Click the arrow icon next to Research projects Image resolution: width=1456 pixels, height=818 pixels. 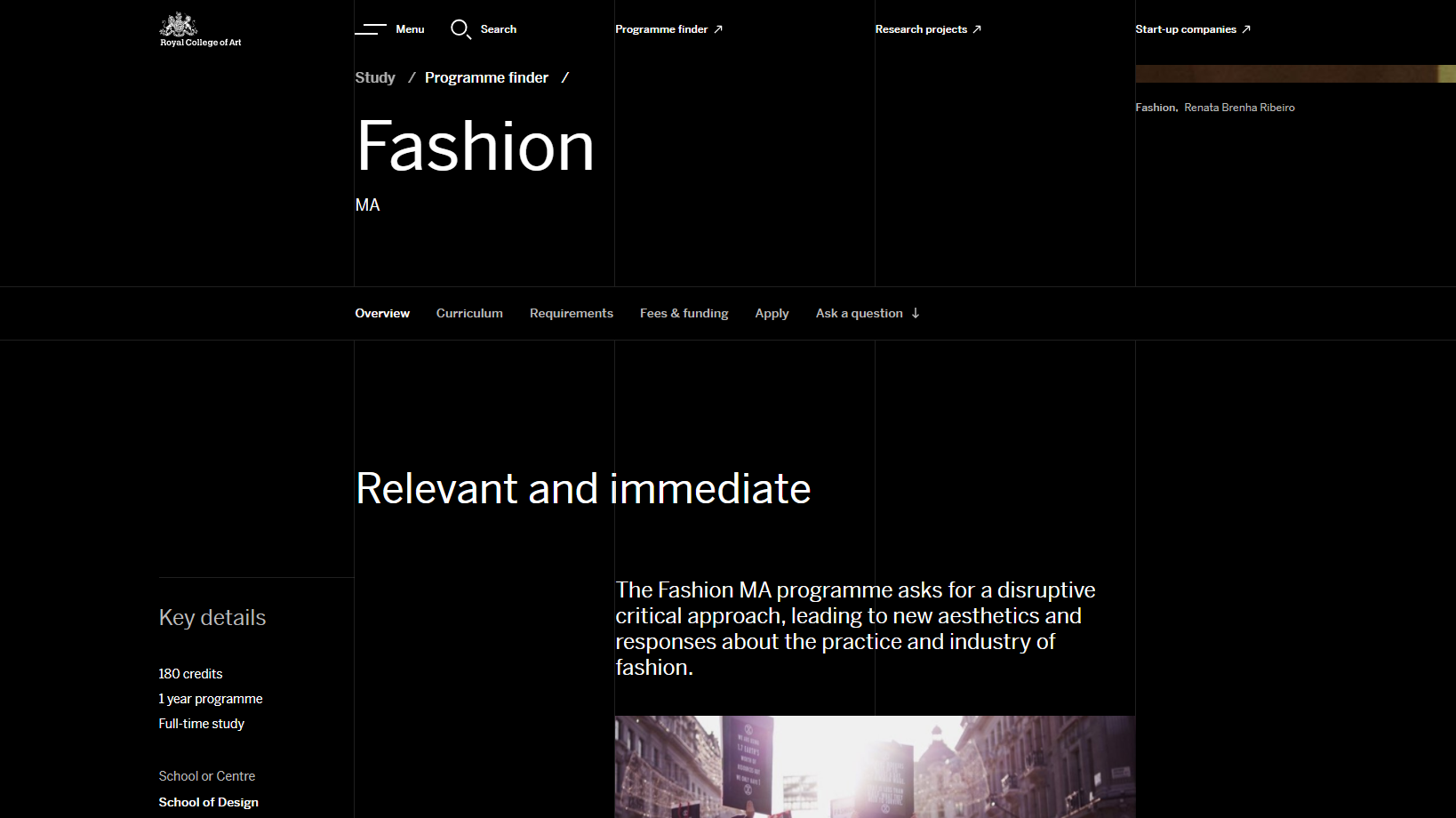tap(977, 29)
